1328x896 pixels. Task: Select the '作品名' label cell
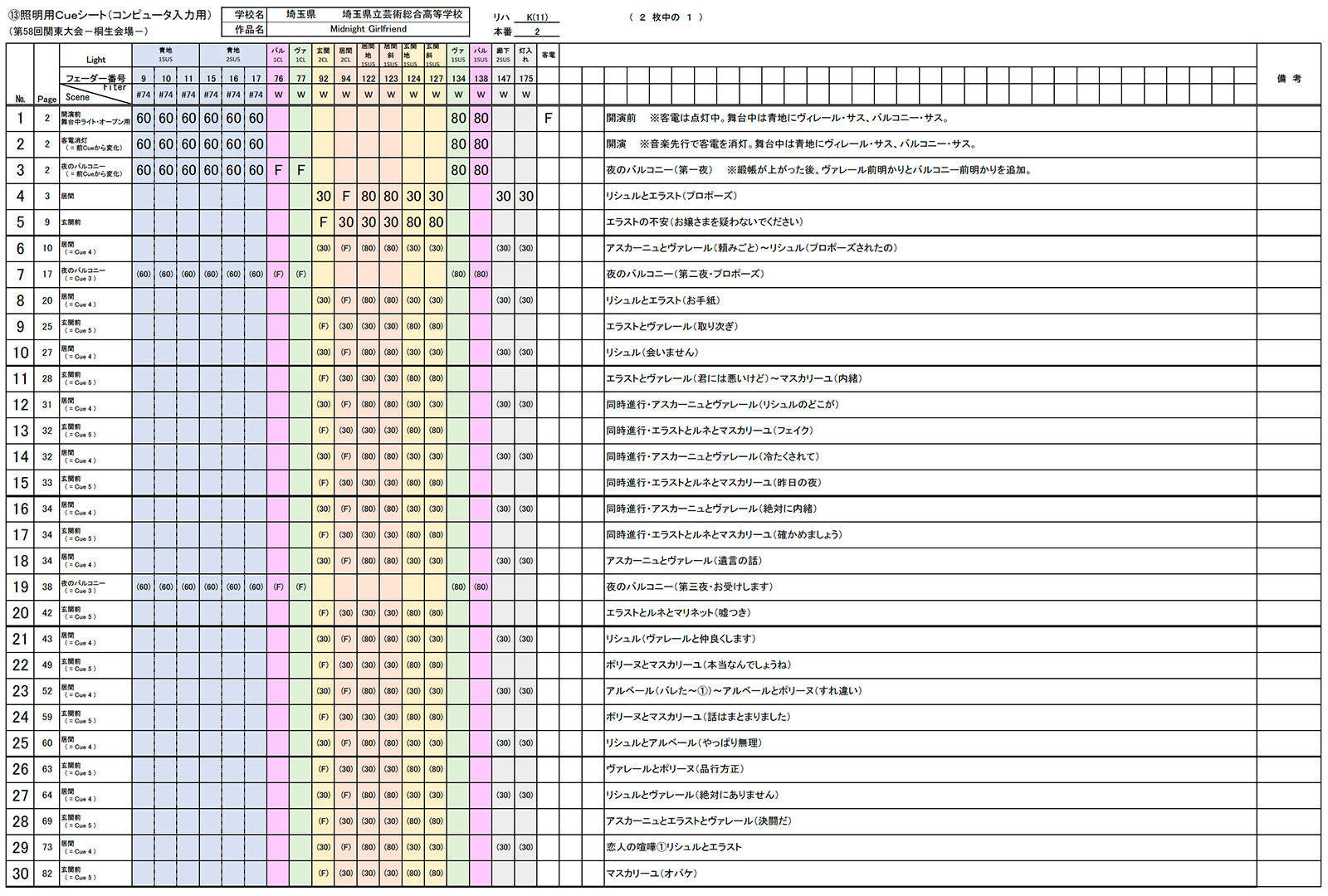click(x=245, y=29)
